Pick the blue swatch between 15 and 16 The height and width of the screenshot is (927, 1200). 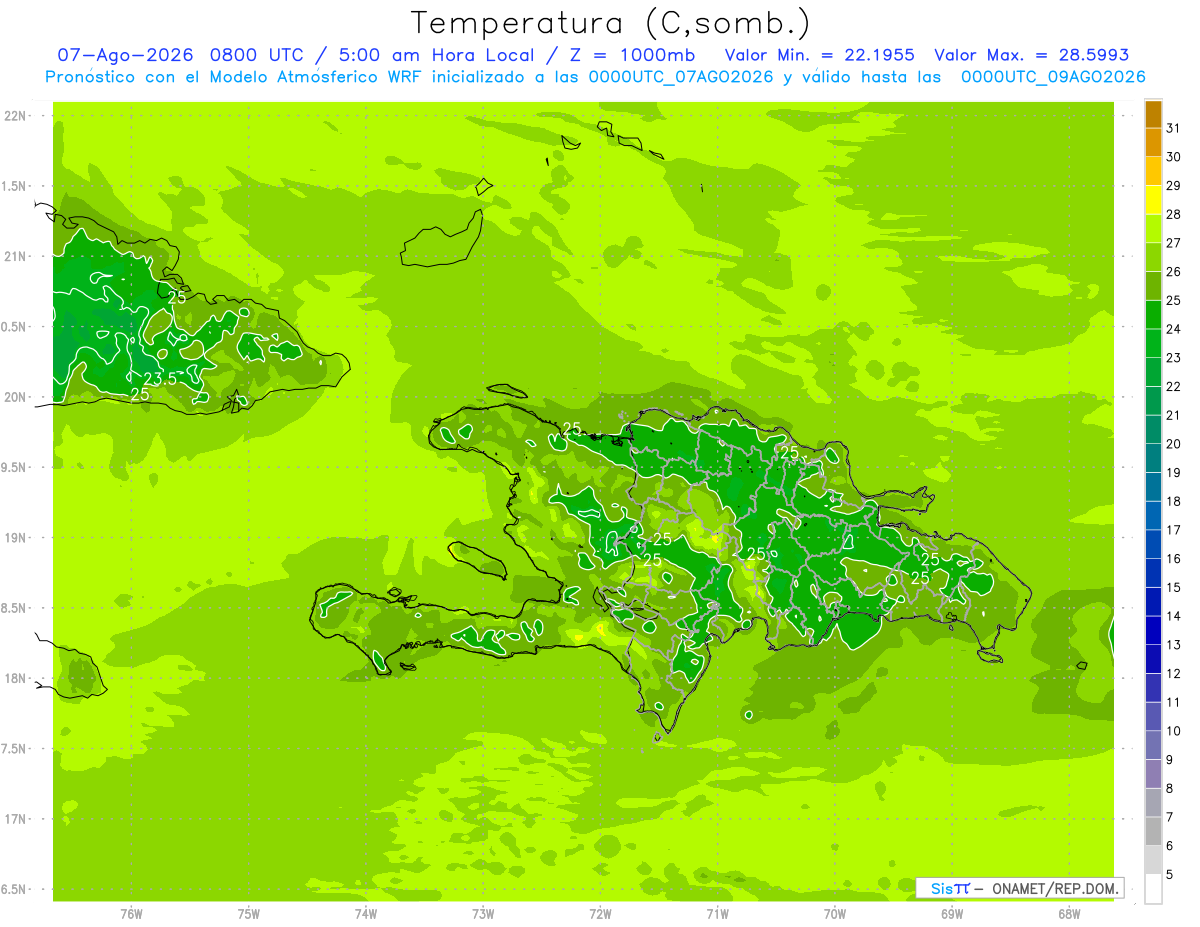(x=1153, y=573)
